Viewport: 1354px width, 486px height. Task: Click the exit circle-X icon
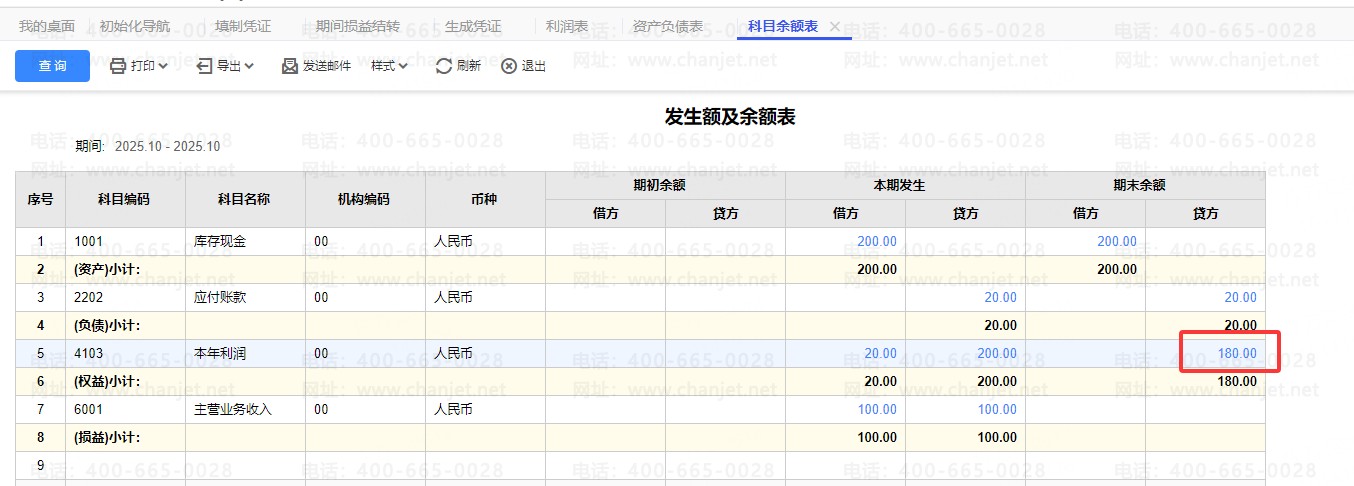pos(509,66)
